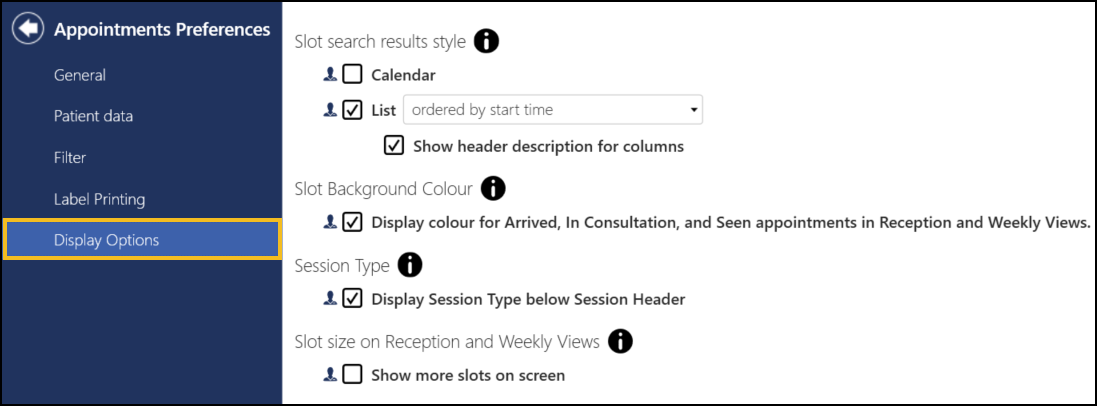Open info icon for Slot search results style
This screenshot has height=406, width=1097.
(486, 42)
